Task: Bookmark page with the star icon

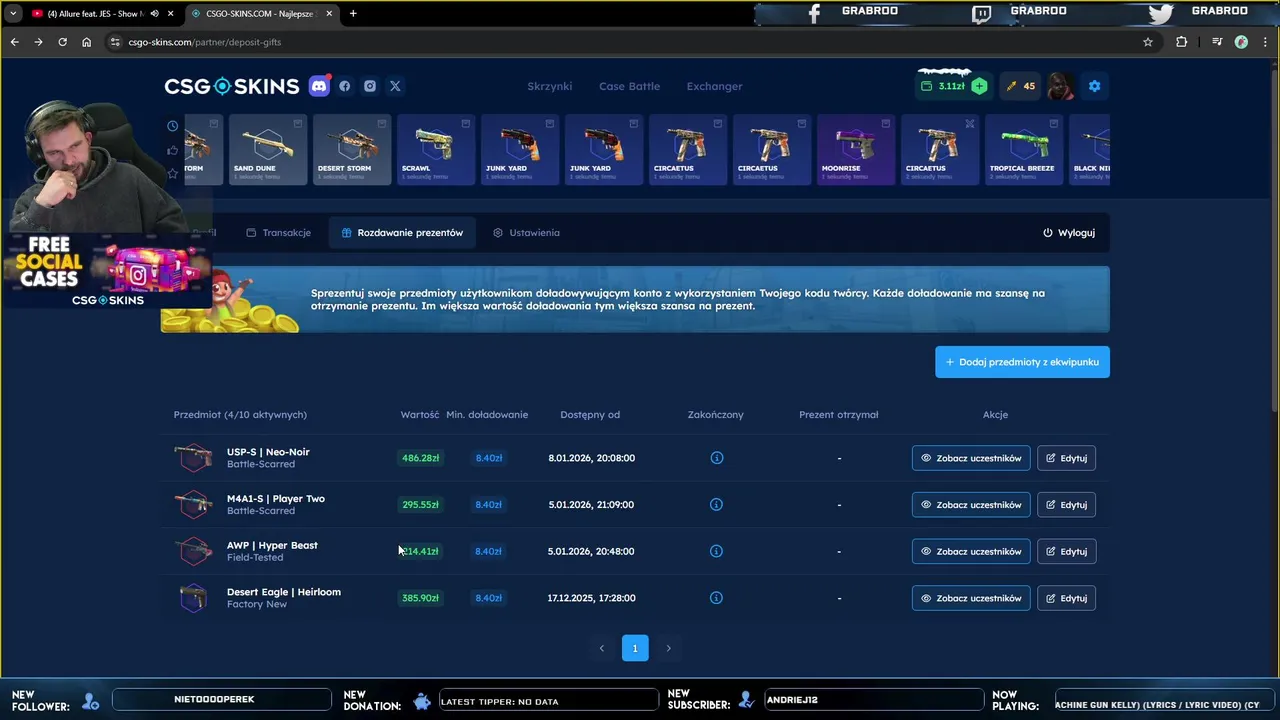Action: tap(1148, 42)
